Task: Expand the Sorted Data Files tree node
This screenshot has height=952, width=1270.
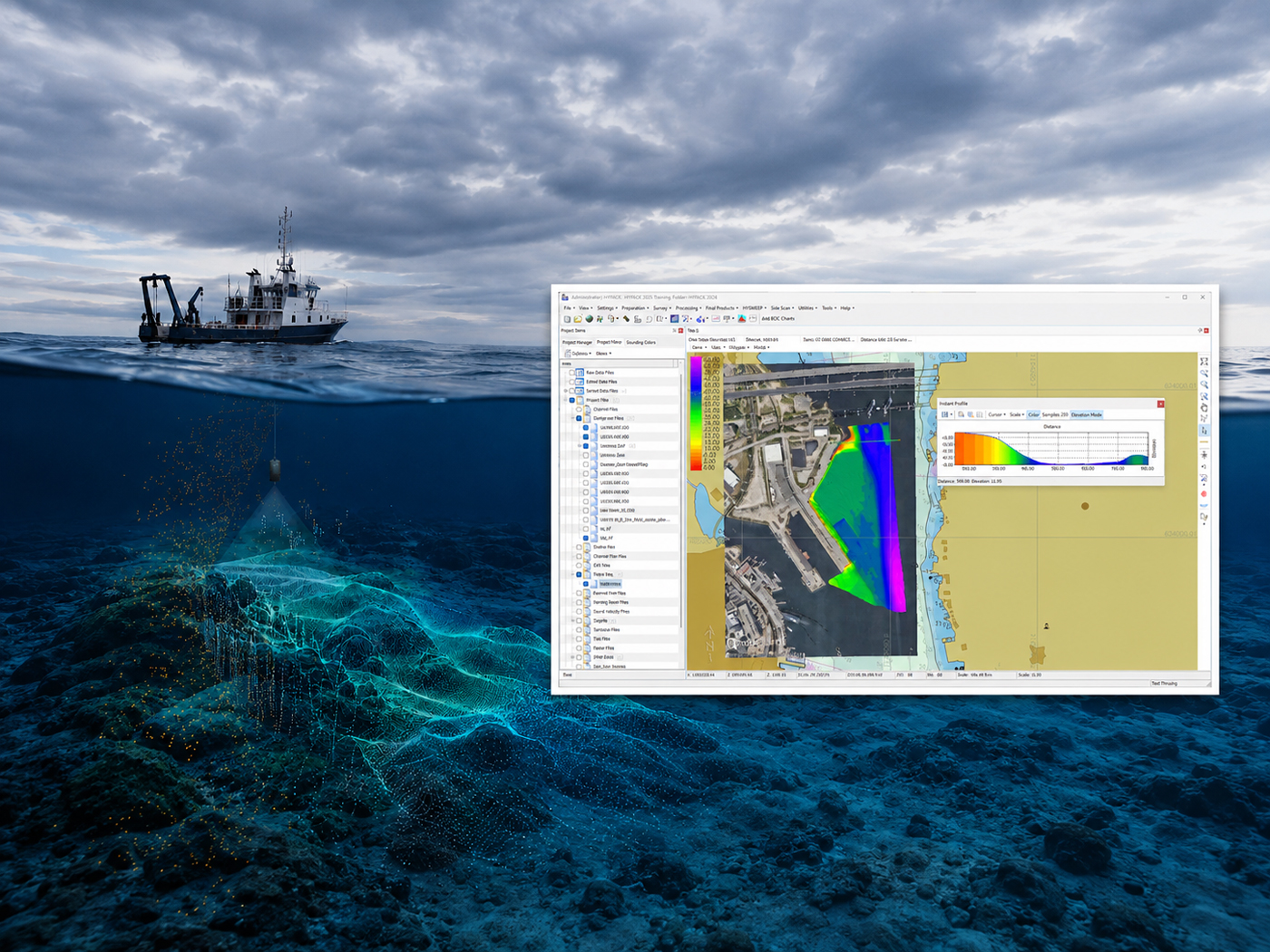Action: click(566, 391)
